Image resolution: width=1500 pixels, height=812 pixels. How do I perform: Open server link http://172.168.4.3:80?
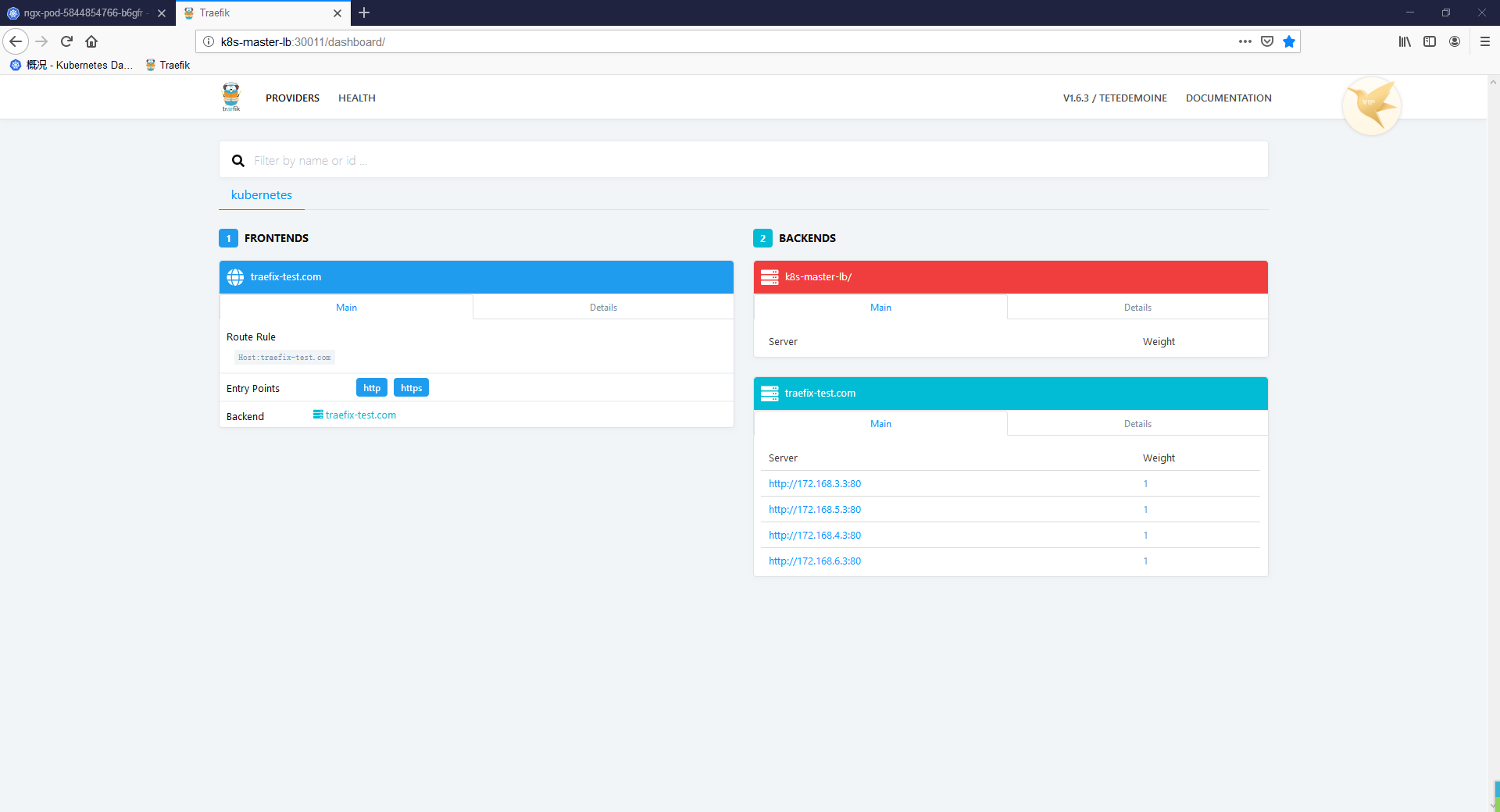coord(815,536)
